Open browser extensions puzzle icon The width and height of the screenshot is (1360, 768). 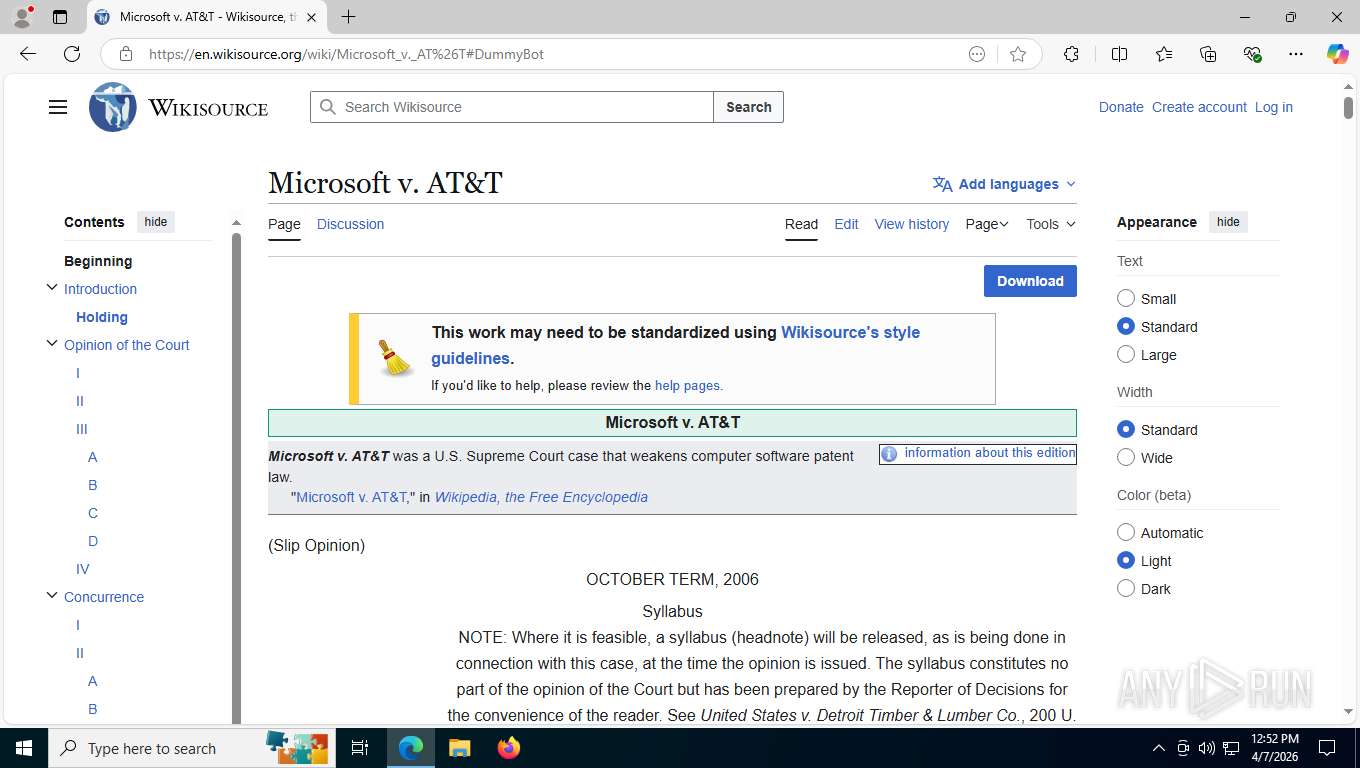[1071, 54]
